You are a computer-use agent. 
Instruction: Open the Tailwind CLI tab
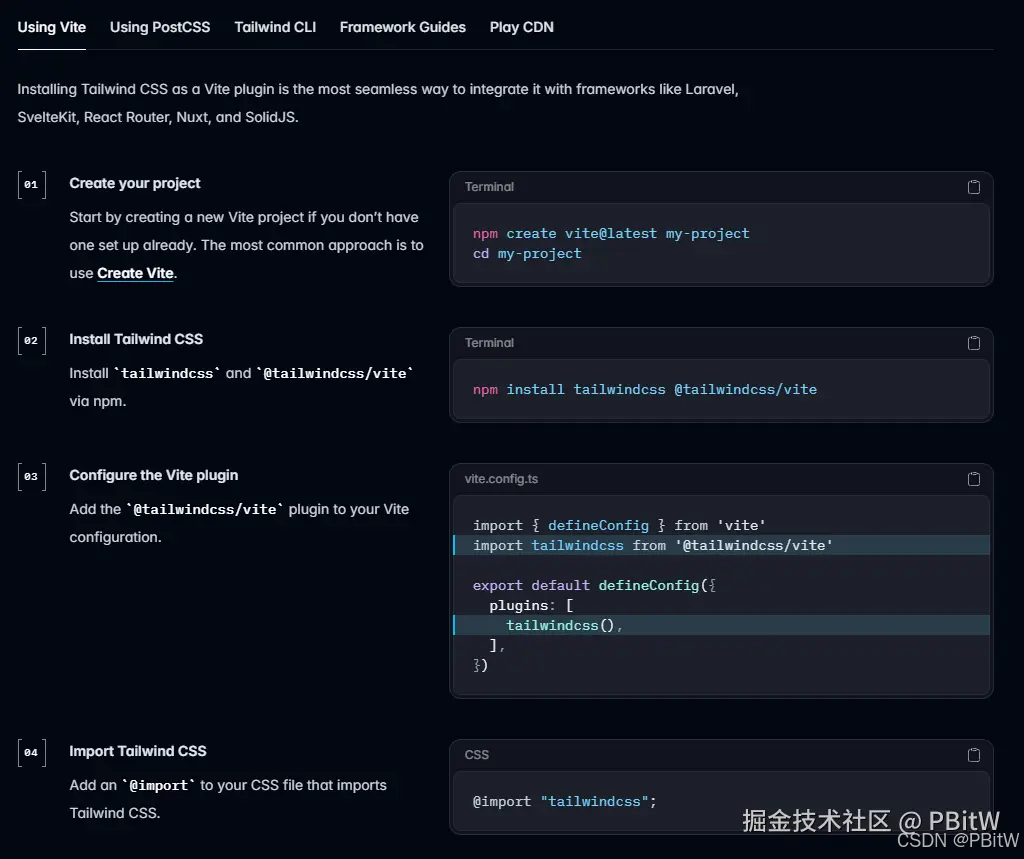[275, 27]
